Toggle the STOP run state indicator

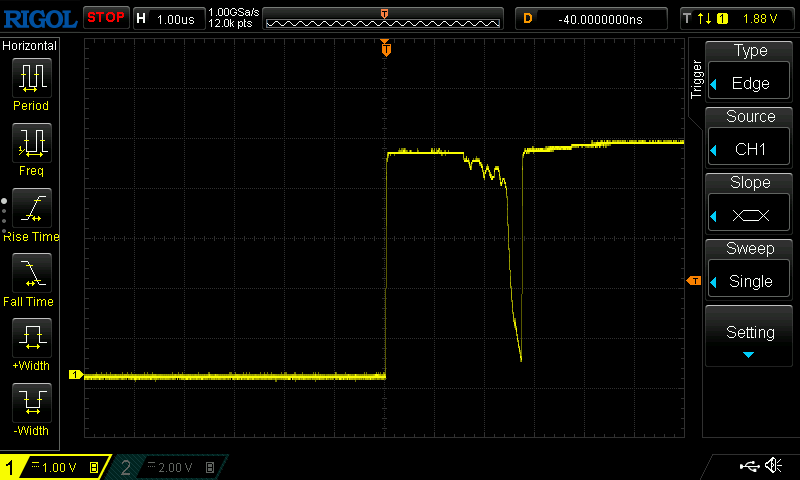106,18
